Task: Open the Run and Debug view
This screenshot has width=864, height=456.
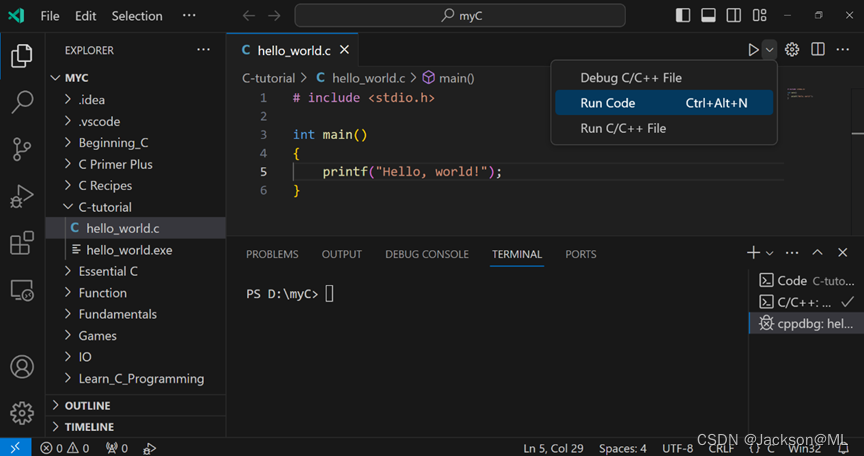Action: 22,197
